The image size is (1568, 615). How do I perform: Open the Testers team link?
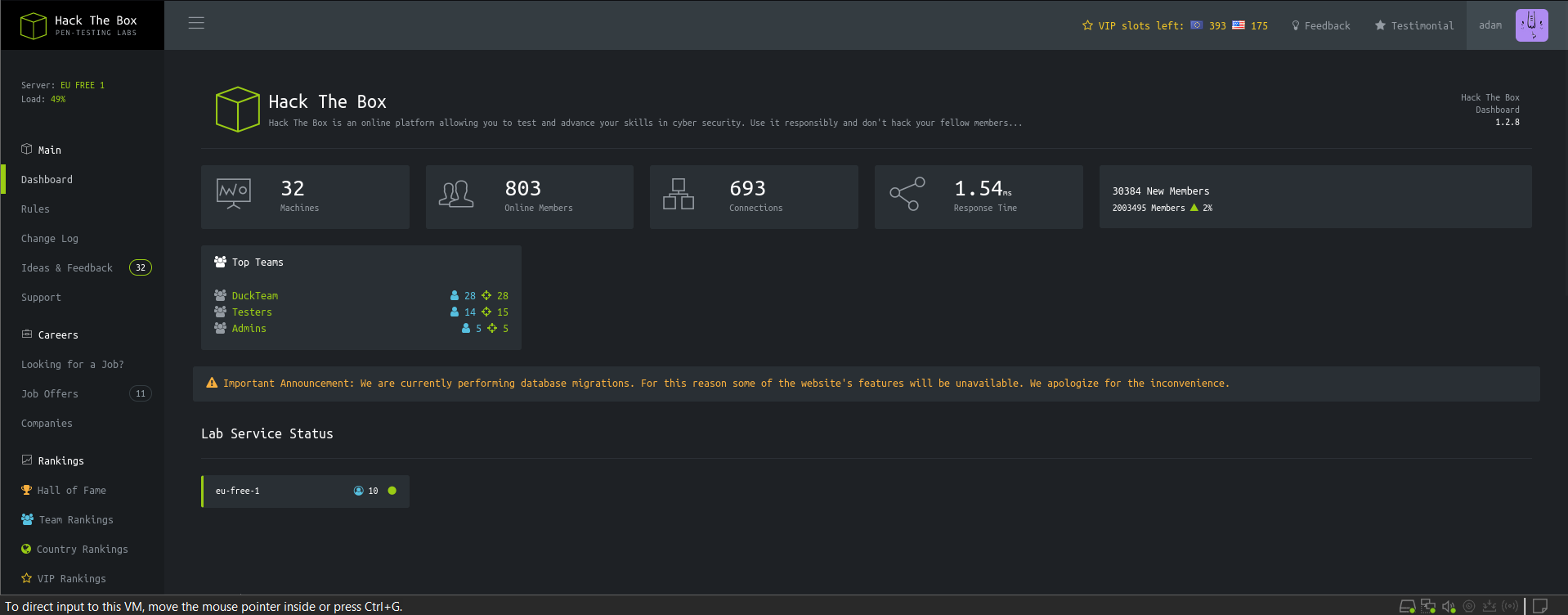252,312
